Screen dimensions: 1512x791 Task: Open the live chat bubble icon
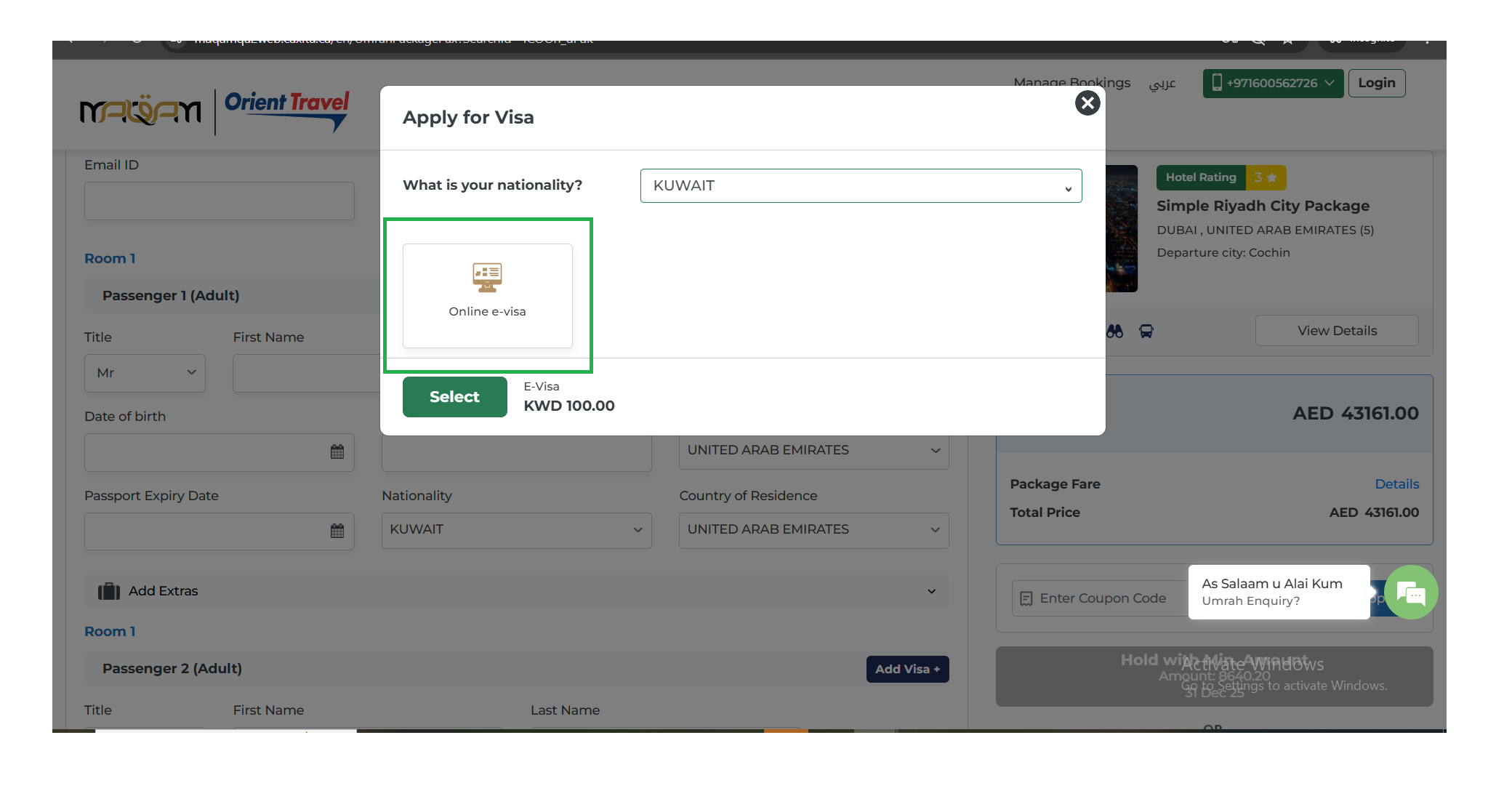[1411, 593]
